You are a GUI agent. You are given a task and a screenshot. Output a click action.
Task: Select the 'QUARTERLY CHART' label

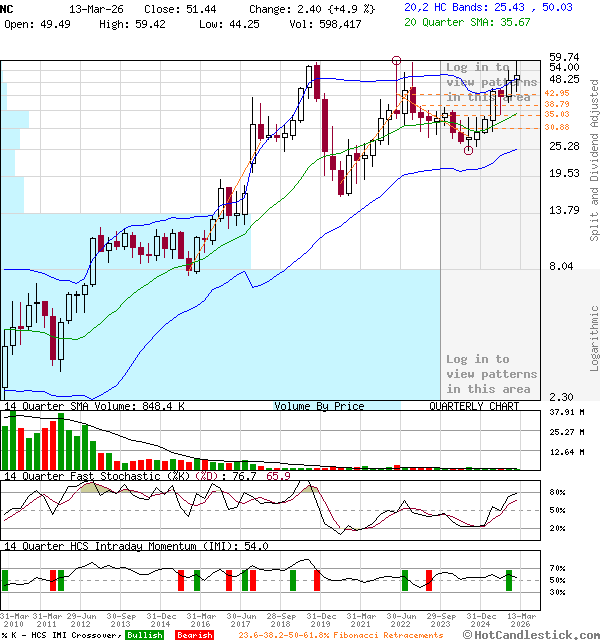pyautogui.click(x=474, y=406)
